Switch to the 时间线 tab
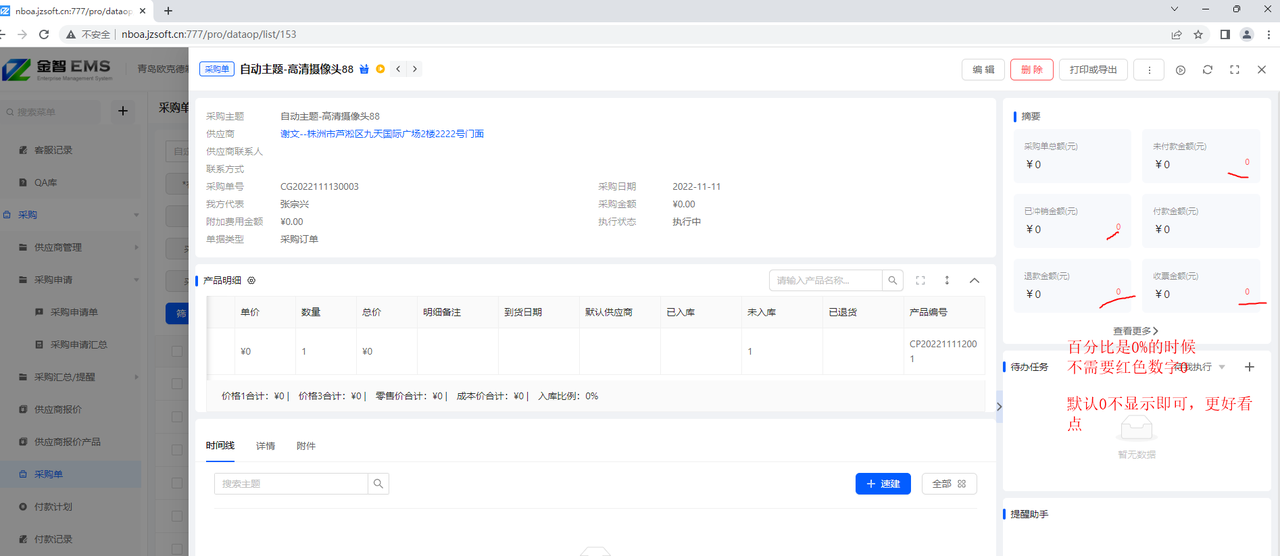 220,446
